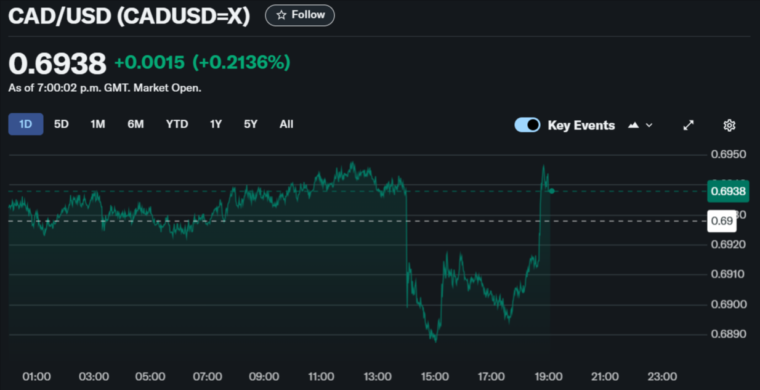Click the 05:00 time axis label

tap(150, 376)
